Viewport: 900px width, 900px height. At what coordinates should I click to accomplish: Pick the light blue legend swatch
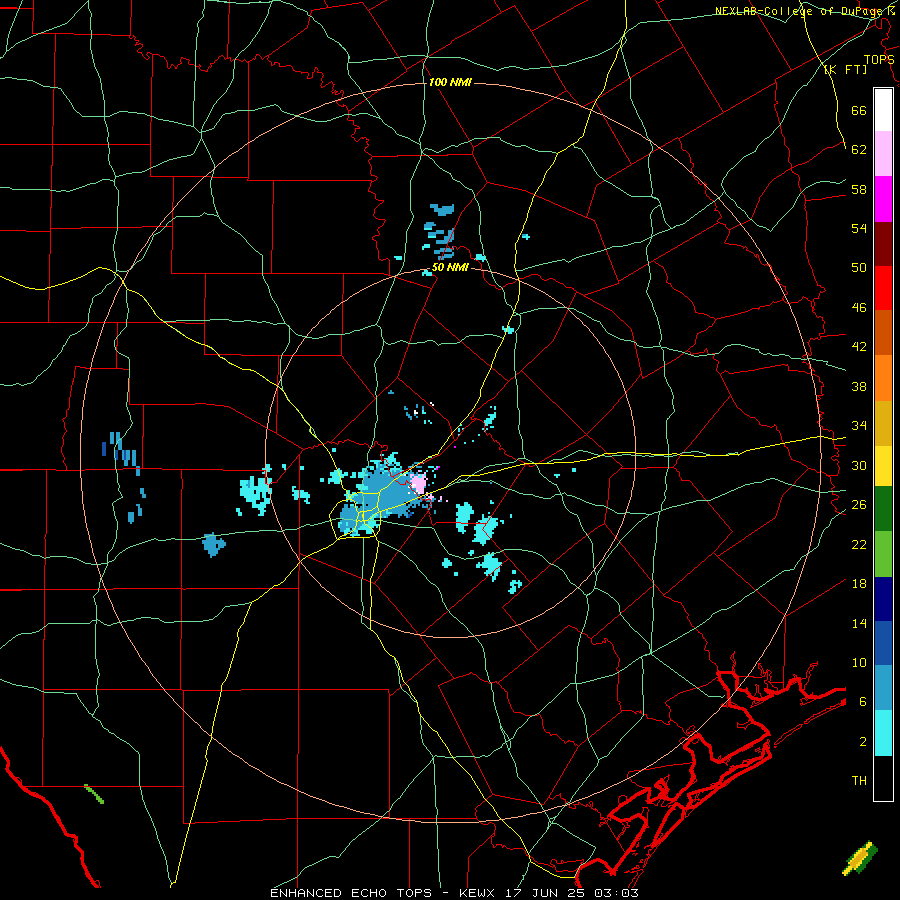pos(883,688)
